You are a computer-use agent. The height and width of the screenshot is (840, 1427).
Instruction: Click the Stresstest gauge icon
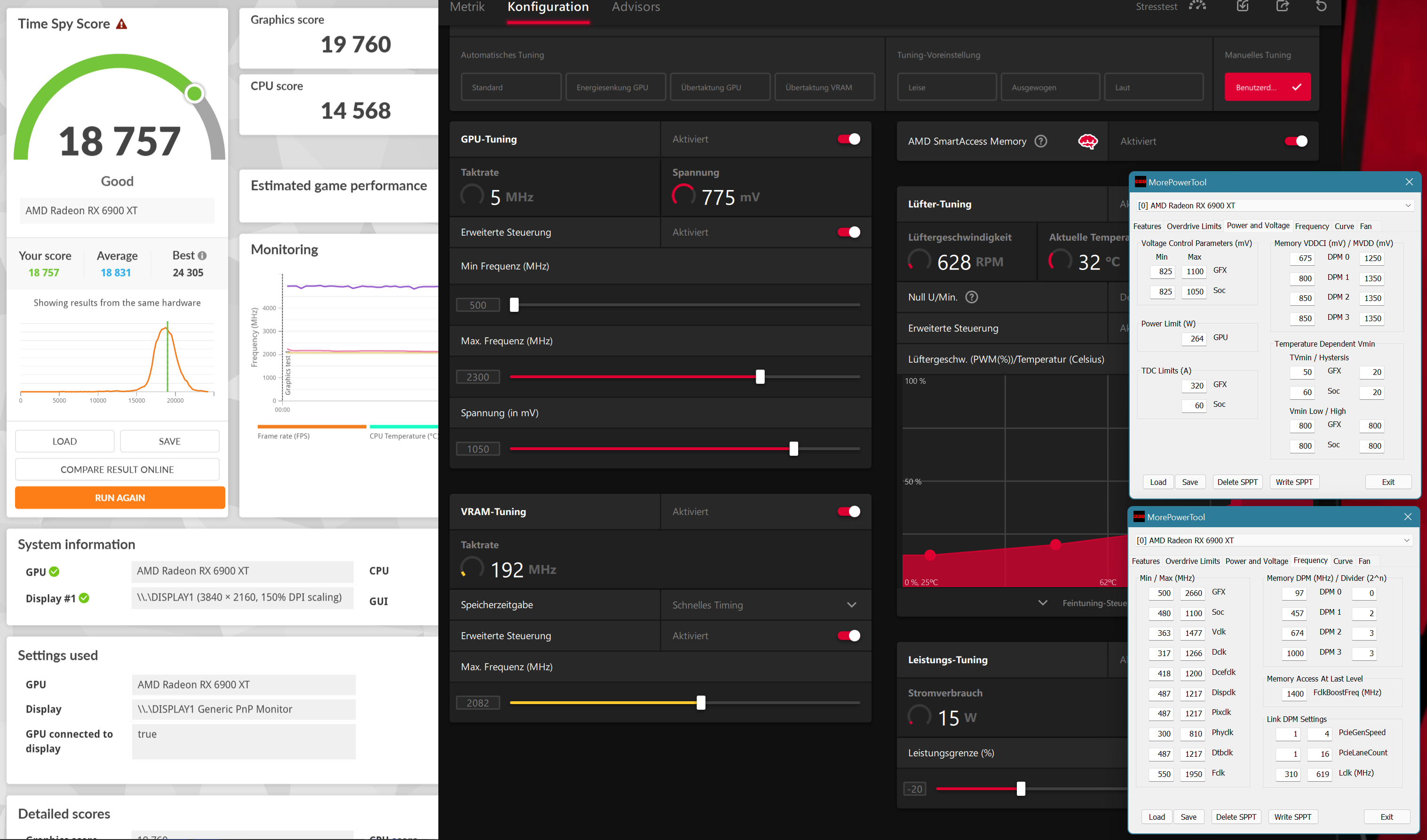point(1197,6)
